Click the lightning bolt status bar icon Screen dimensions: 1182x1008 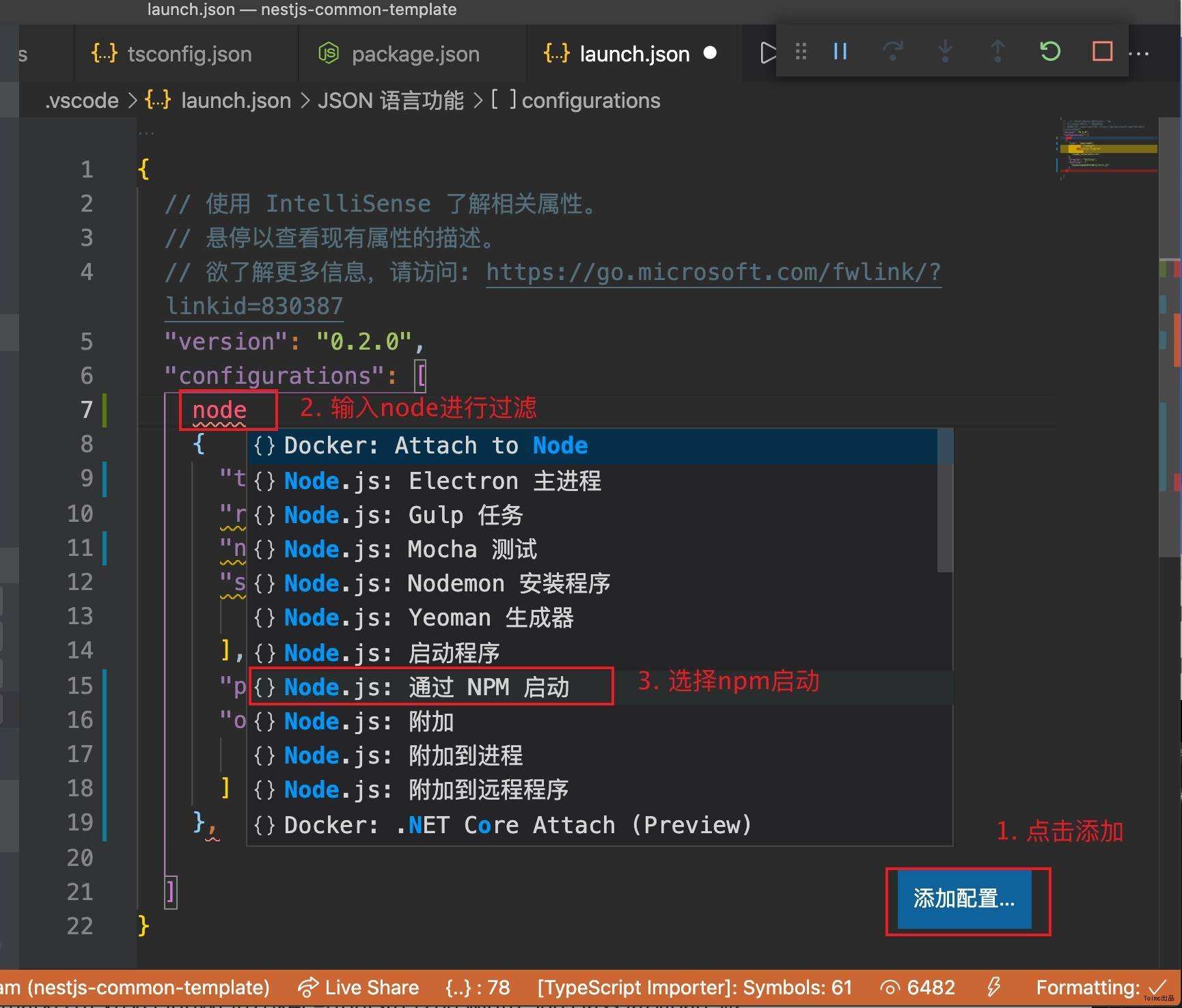tap(994, 988)
